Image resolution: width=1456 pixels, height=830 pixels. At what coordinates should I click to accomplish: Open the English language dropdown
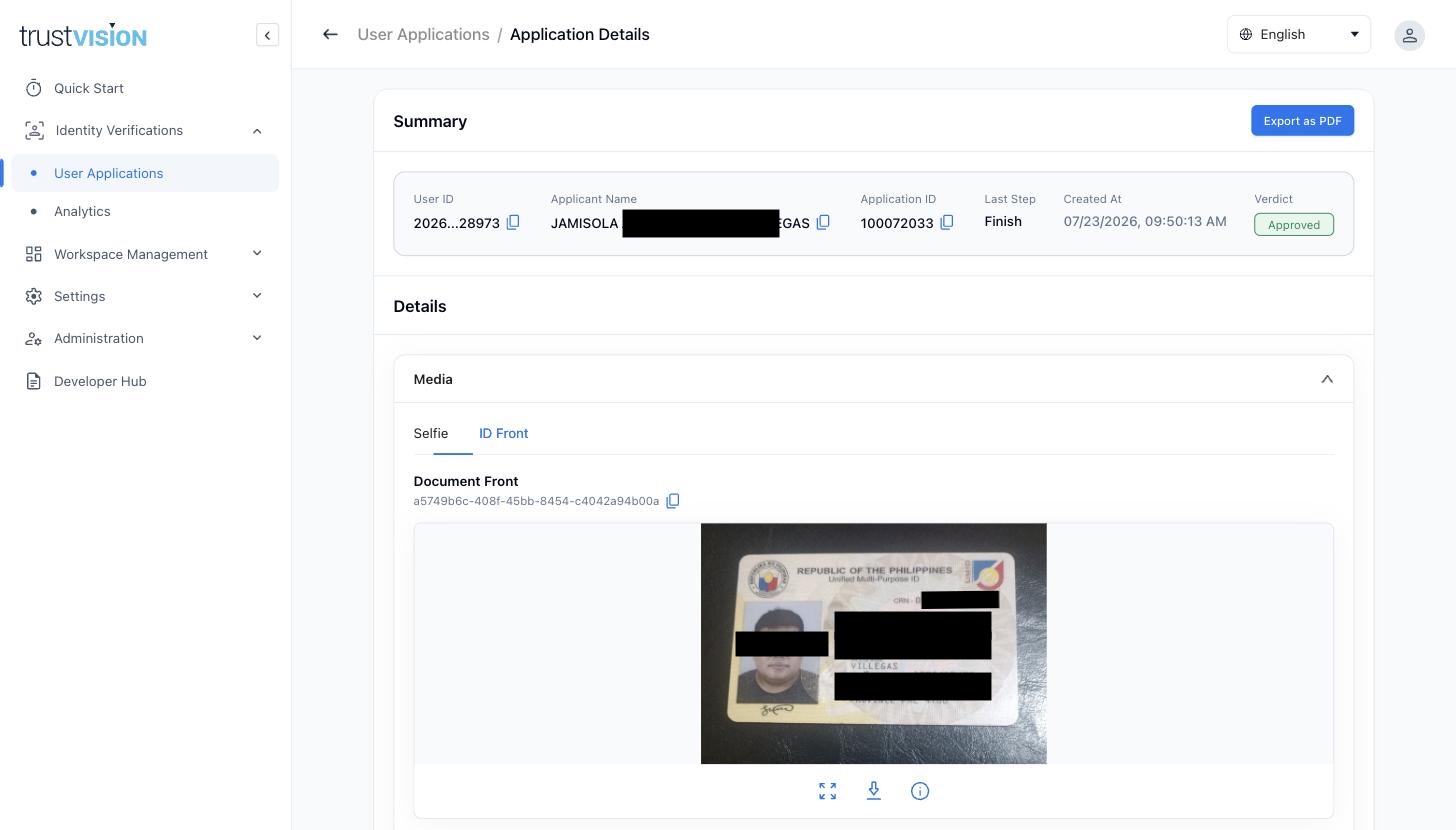1298,34
